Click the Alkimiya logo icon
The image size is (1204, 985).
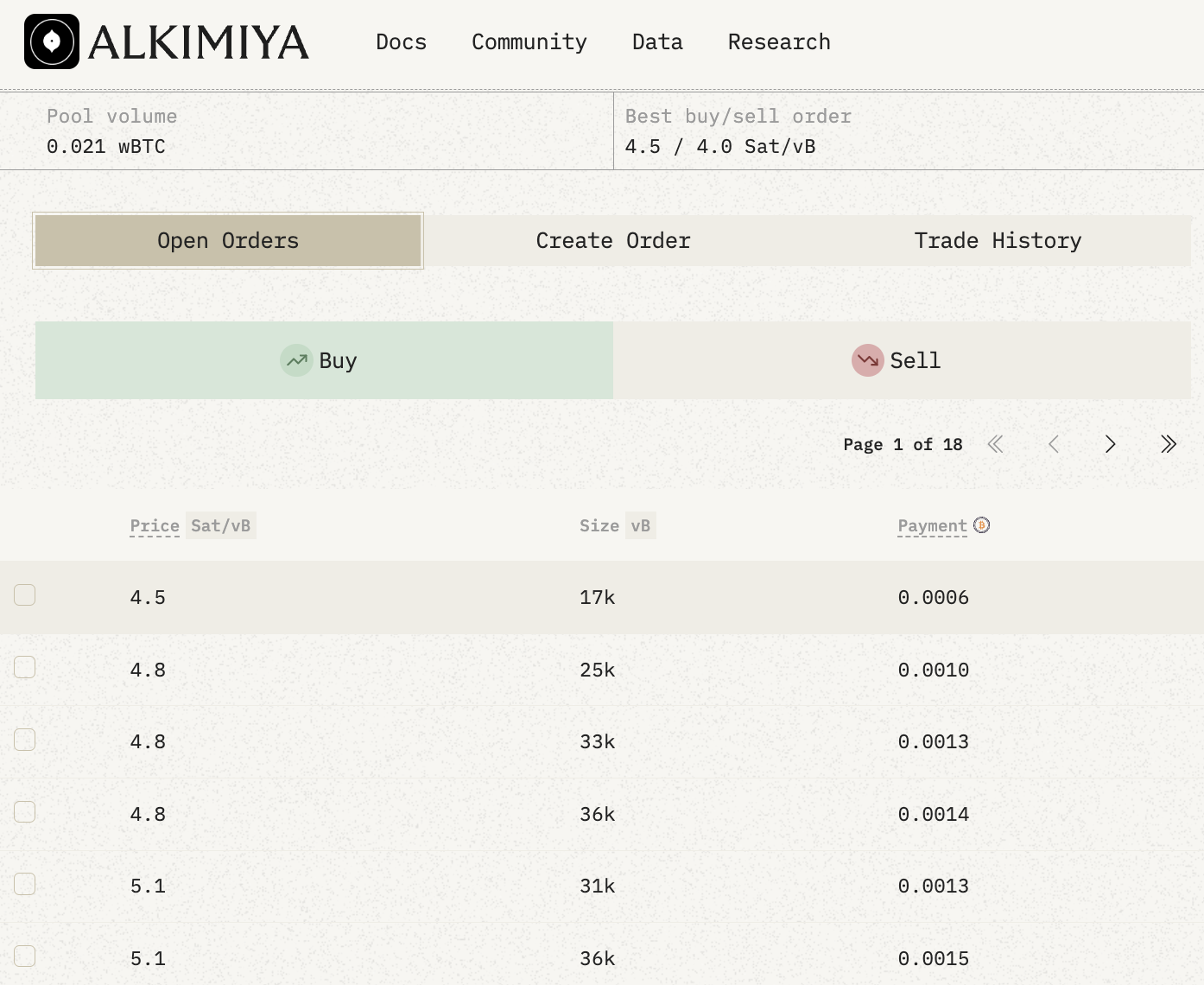(x=52, y=41)
